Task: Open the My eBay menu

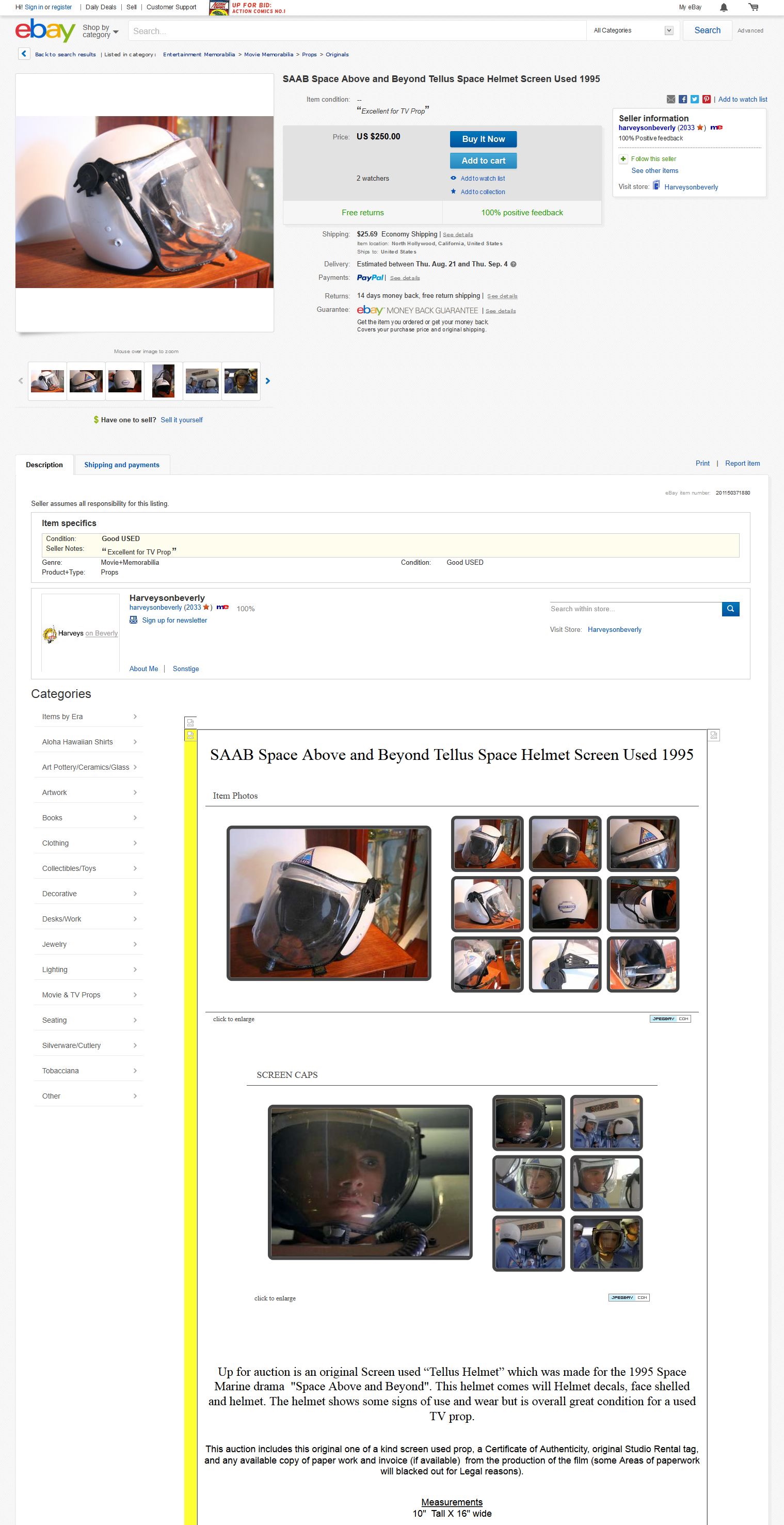Action: tap(690, 7)
